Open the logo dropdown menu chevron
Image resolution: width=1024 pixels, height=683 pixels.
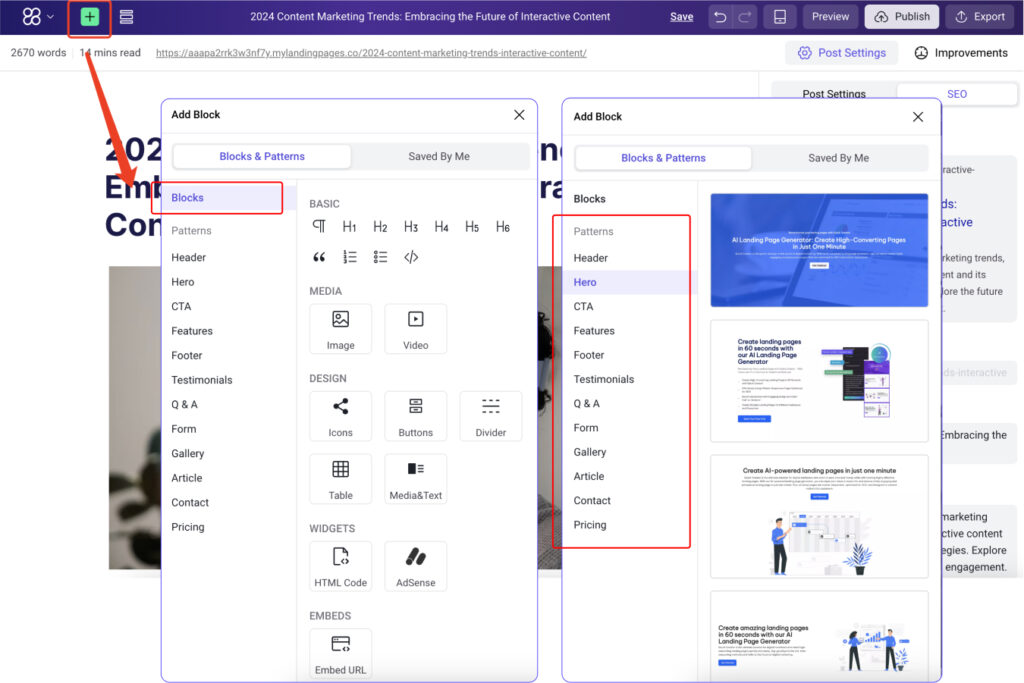pyautogui.click(x=50, y=17)
